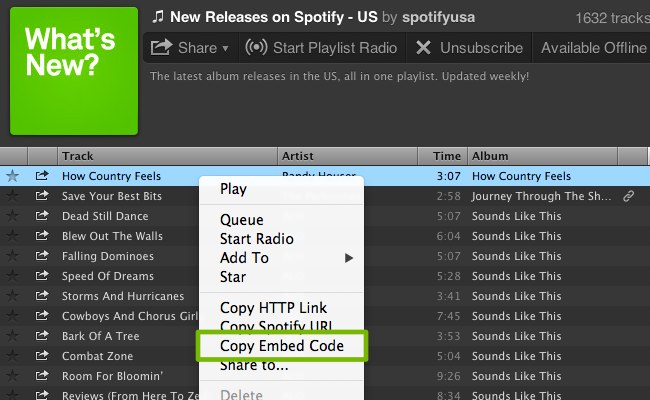Click share icon for Dead Still Dance
This screenshot has height=400, width=650.
pos(42,216)
